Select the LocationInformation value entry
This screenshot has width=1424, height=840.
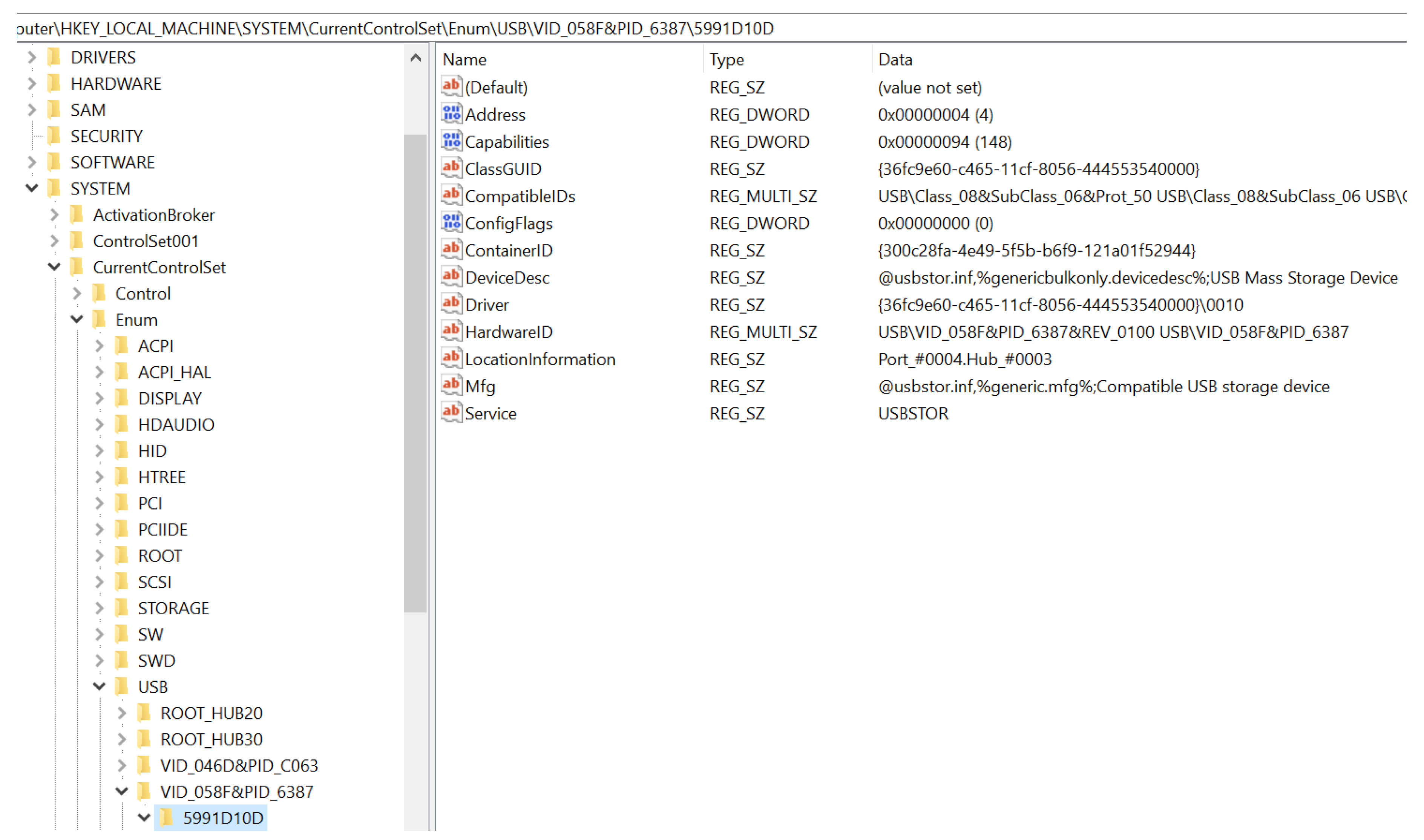tap(540, 359)
